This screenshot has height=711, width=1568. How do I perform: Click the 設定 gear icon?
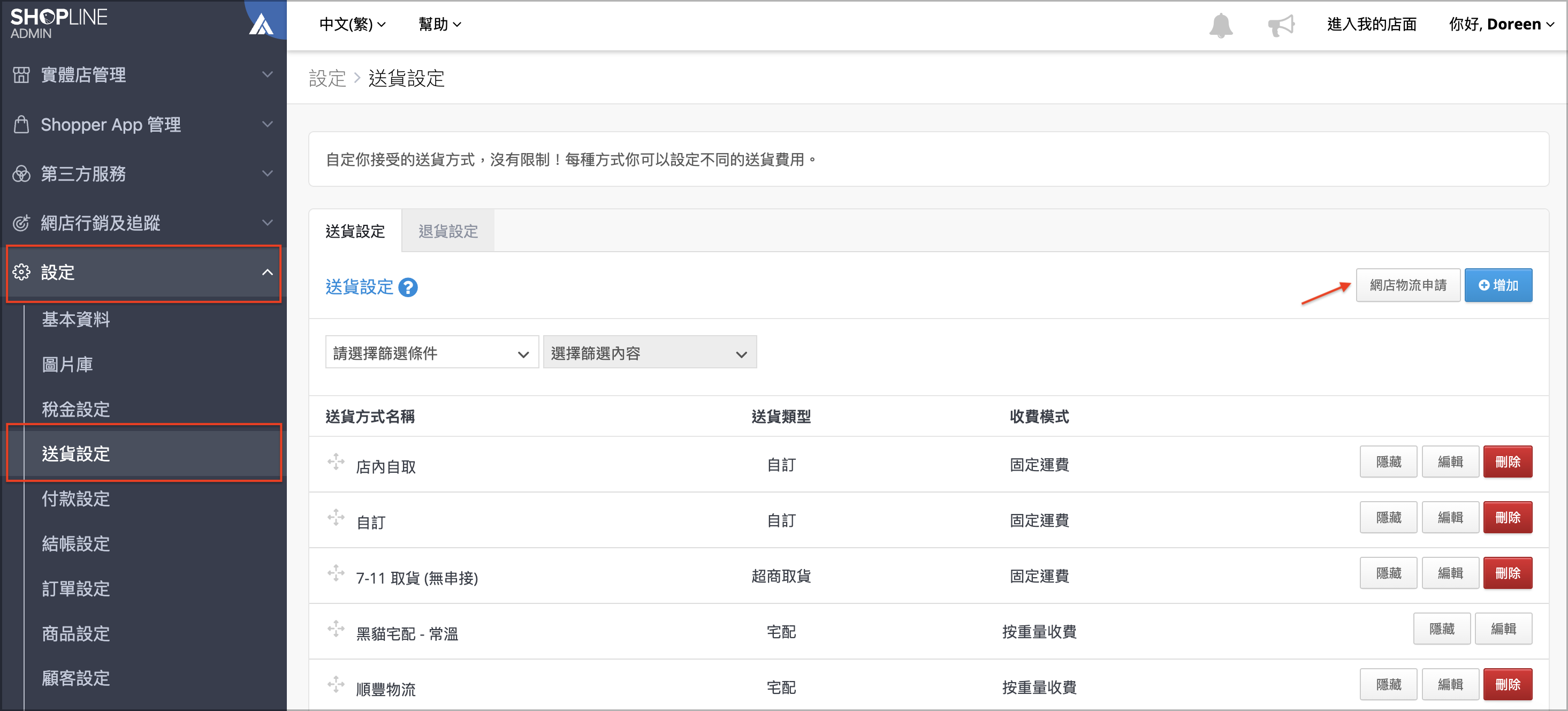(21, 272)
